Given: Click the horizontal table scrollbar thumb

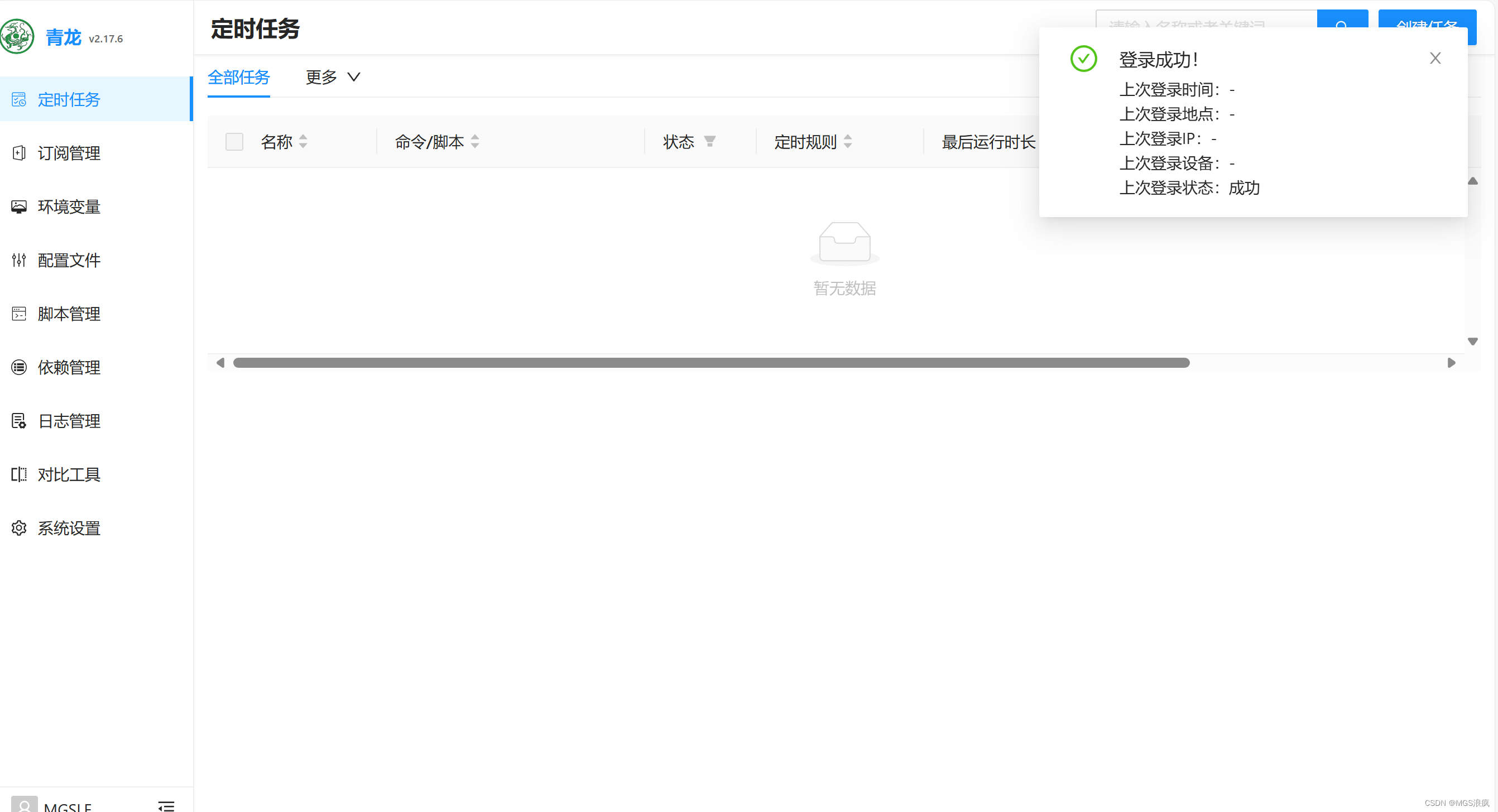Looking at the screenshot, I should point(710,362).
